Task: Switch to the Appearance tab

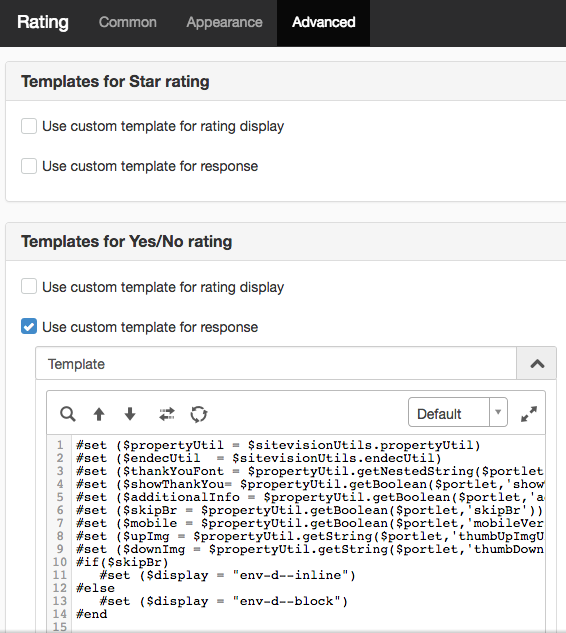Action: (224, 22)
